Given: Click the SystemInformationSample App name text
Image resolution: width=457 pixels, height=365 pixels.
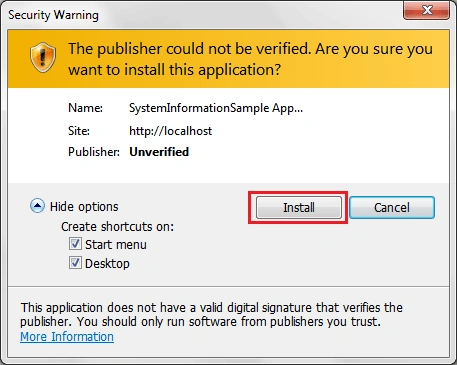Looking at the screenshot, I should [x=216, y=108].
